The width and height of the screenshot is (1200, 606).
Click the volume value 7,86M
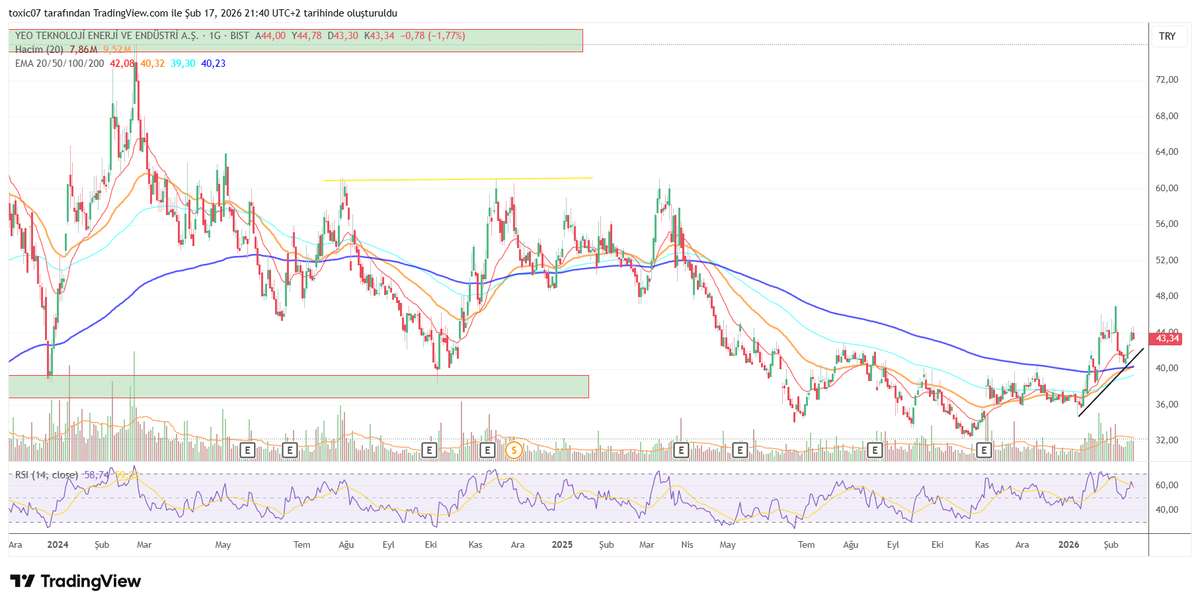click(83, 49)
